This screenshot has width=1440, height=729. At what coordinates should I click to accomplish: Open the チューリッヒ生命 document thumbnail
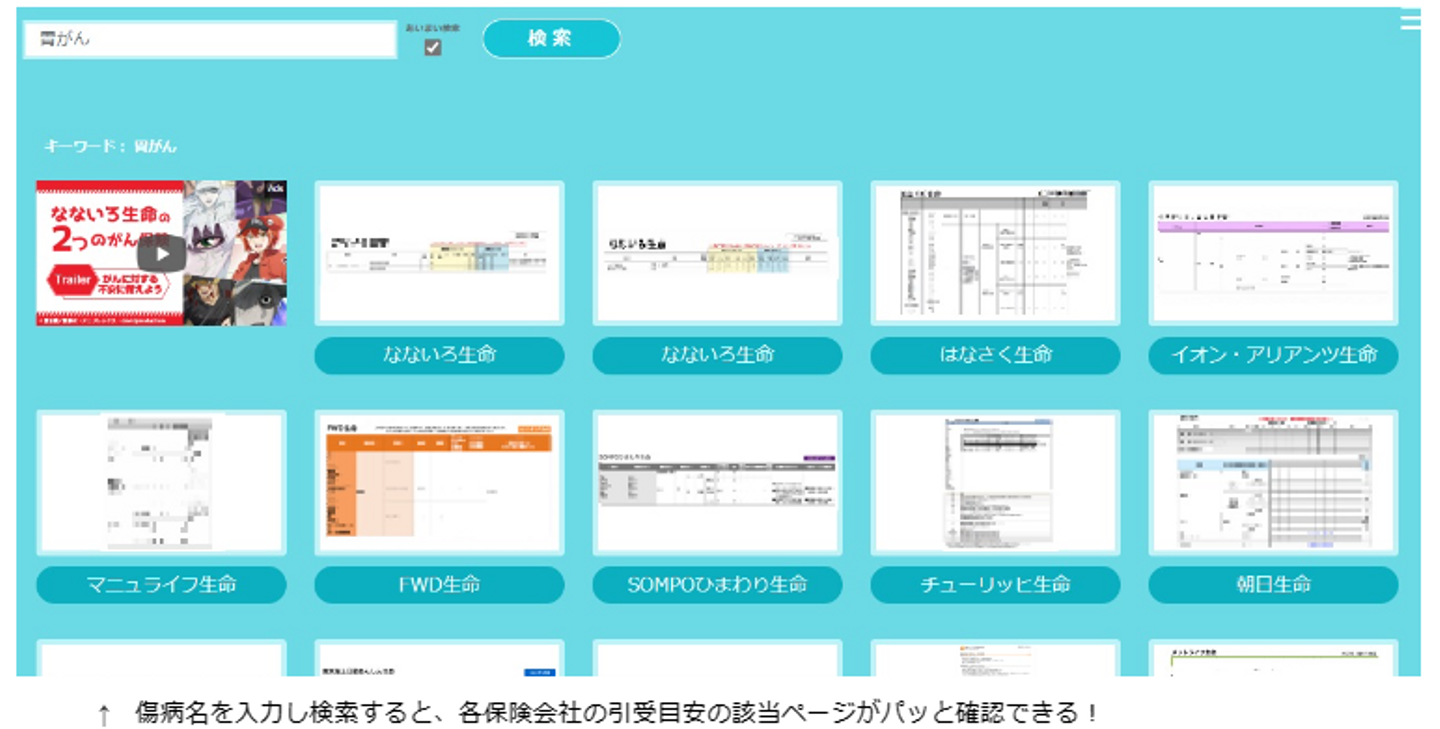point(995,483)
